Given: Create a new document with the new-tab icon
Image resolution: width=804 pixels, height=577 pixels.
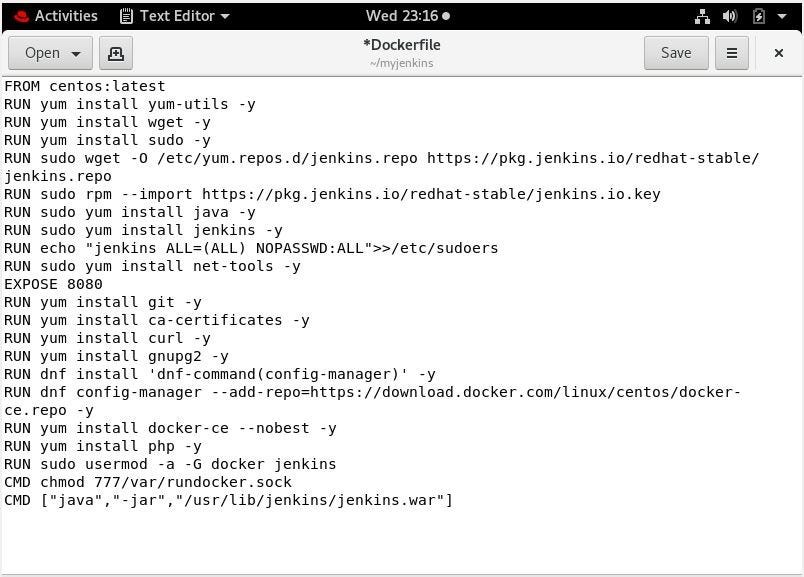Looking at the screenshot, I should pos(116,52).
